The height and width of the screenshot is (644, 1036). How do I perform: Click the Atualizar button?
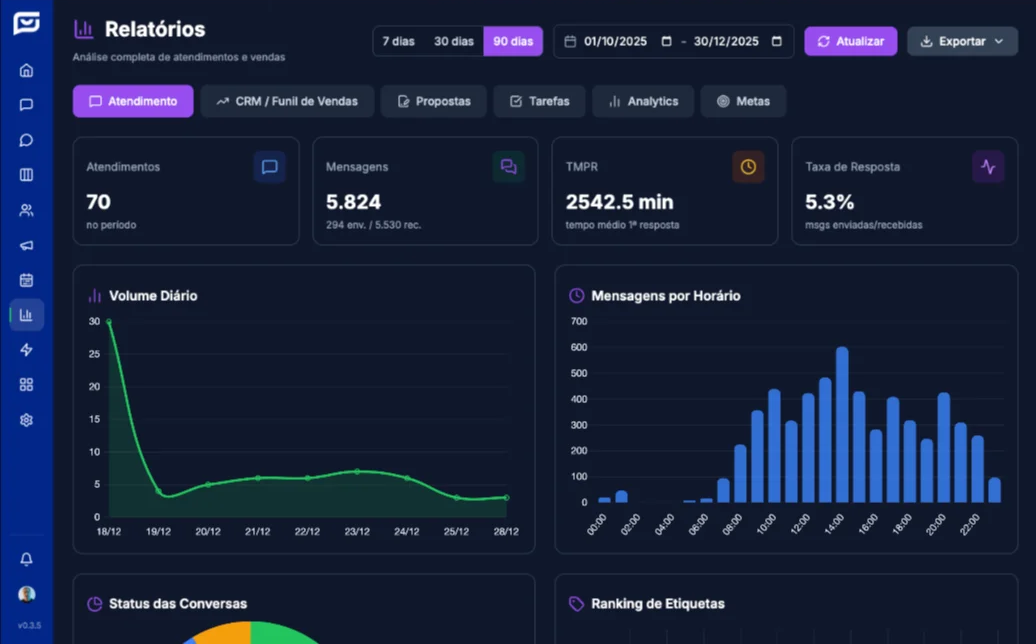point(850,41)
